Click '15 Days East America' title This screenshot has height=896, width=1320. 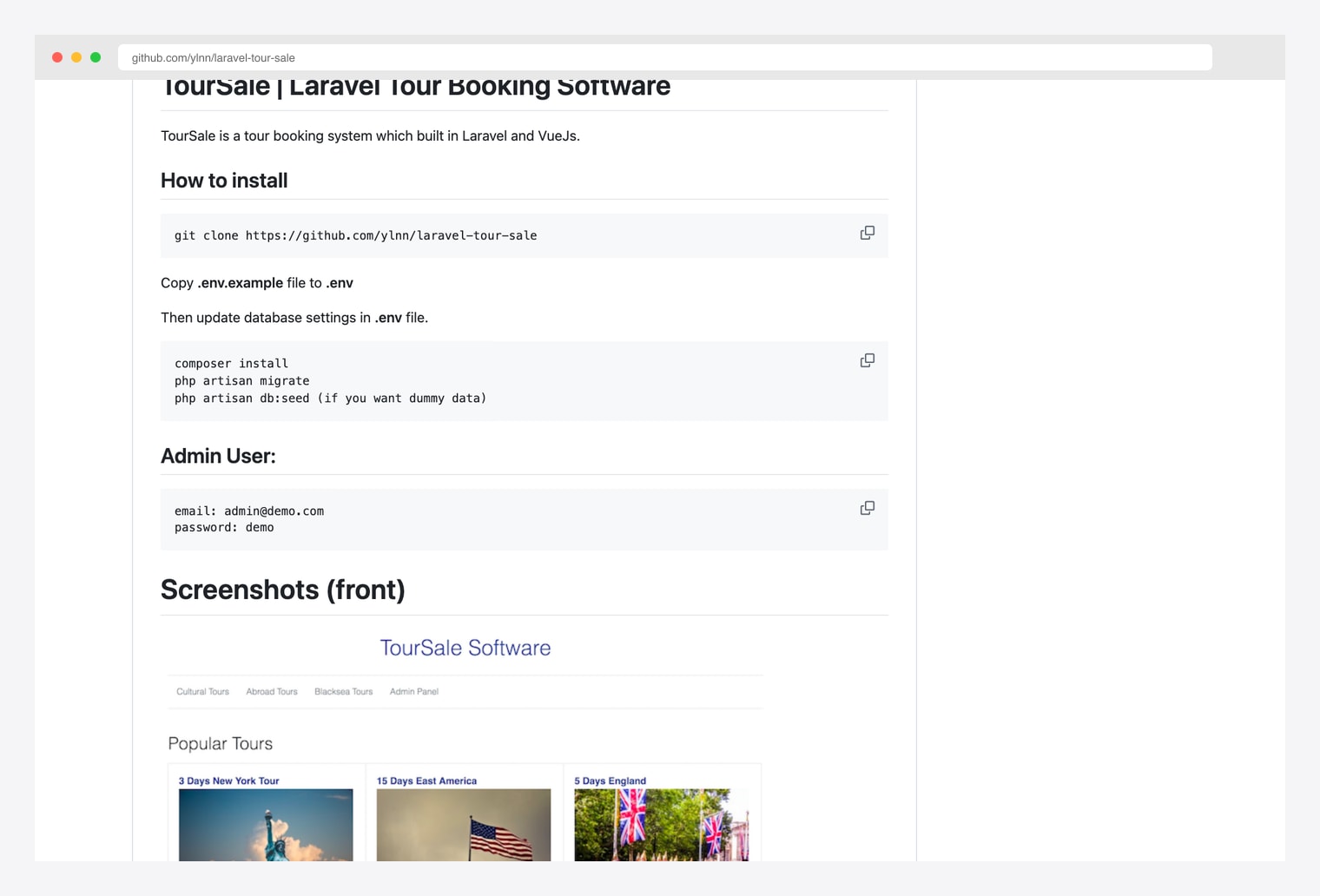tap(427, 781)
